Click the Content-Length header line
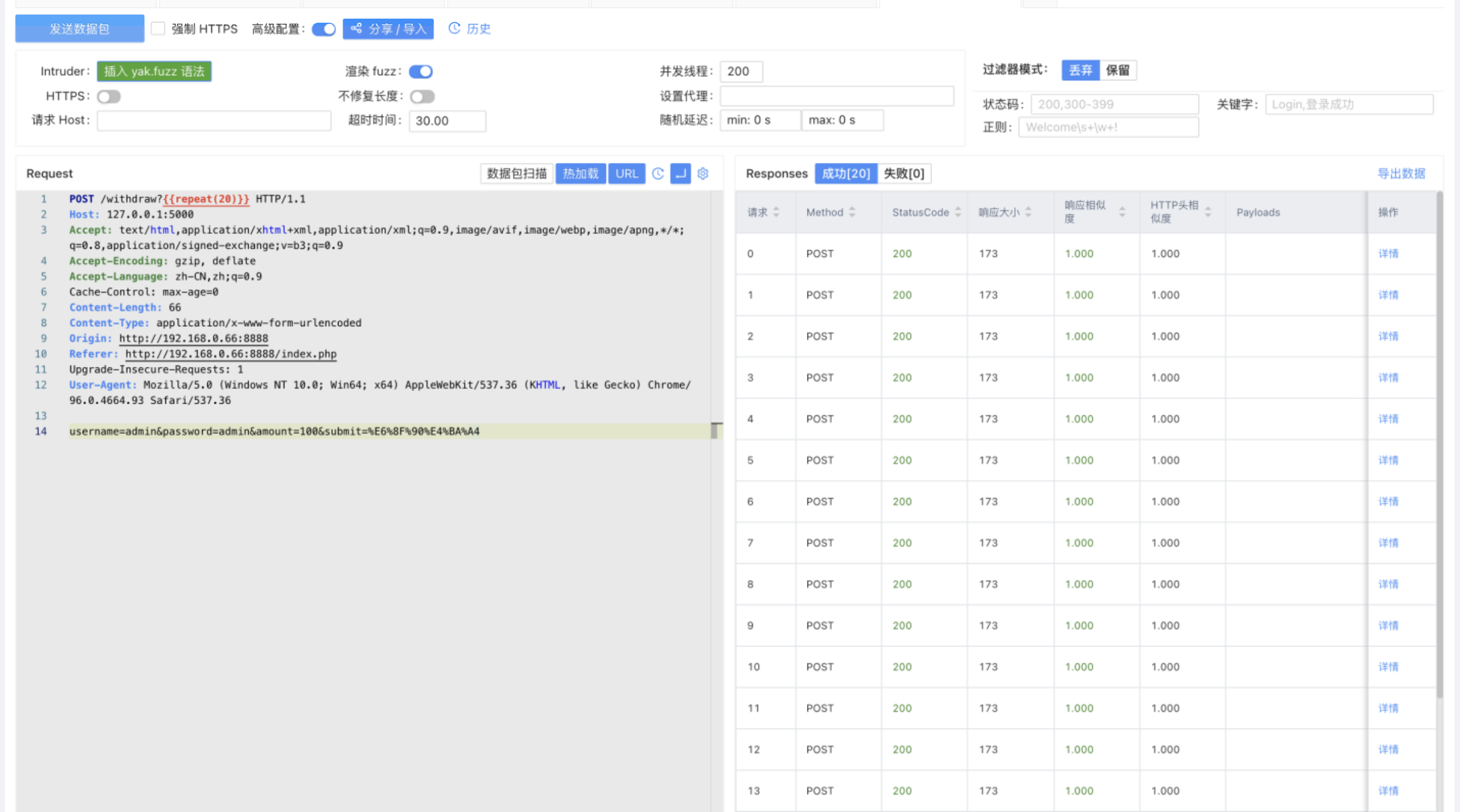The image size is (1460, 812). pyautogui.click(x=125, y=308)
